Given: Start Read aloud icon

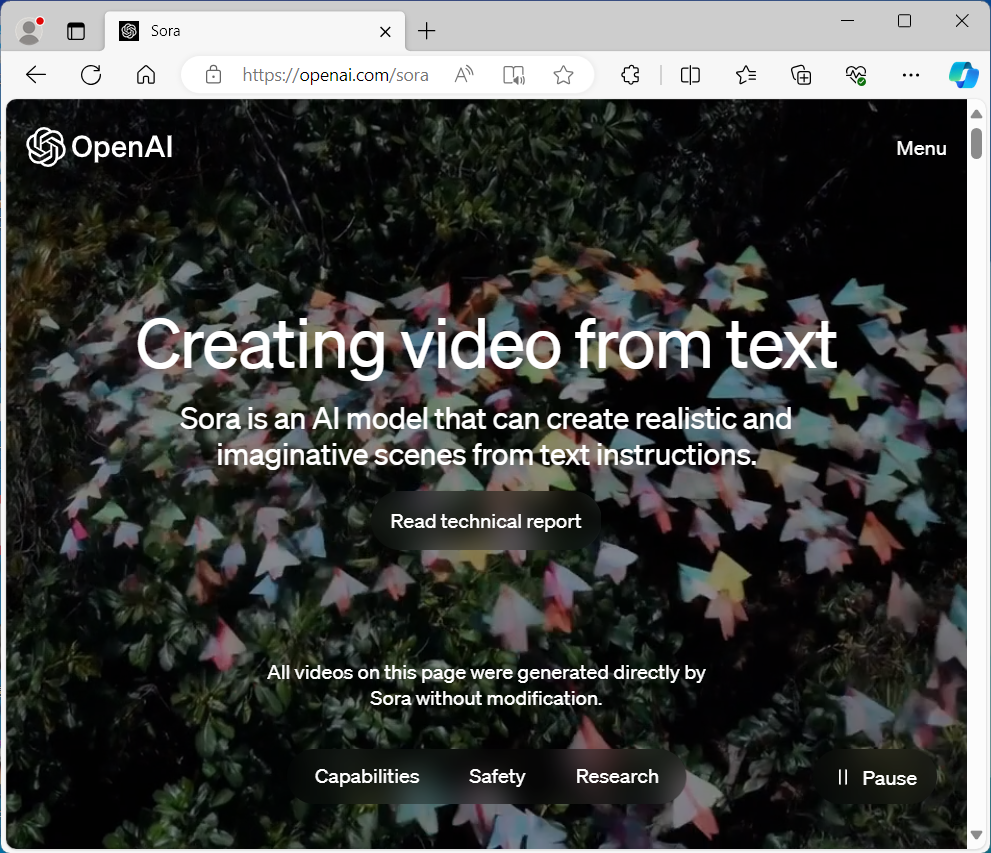Looking at the screenshot, I should (x=464, y=75).
